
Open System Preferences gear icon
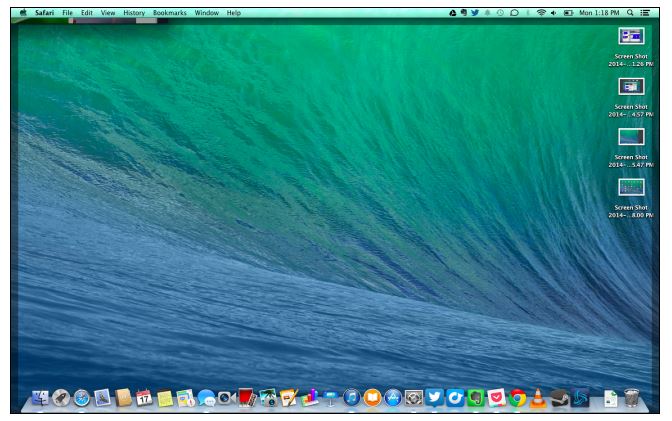click(414, 398)
